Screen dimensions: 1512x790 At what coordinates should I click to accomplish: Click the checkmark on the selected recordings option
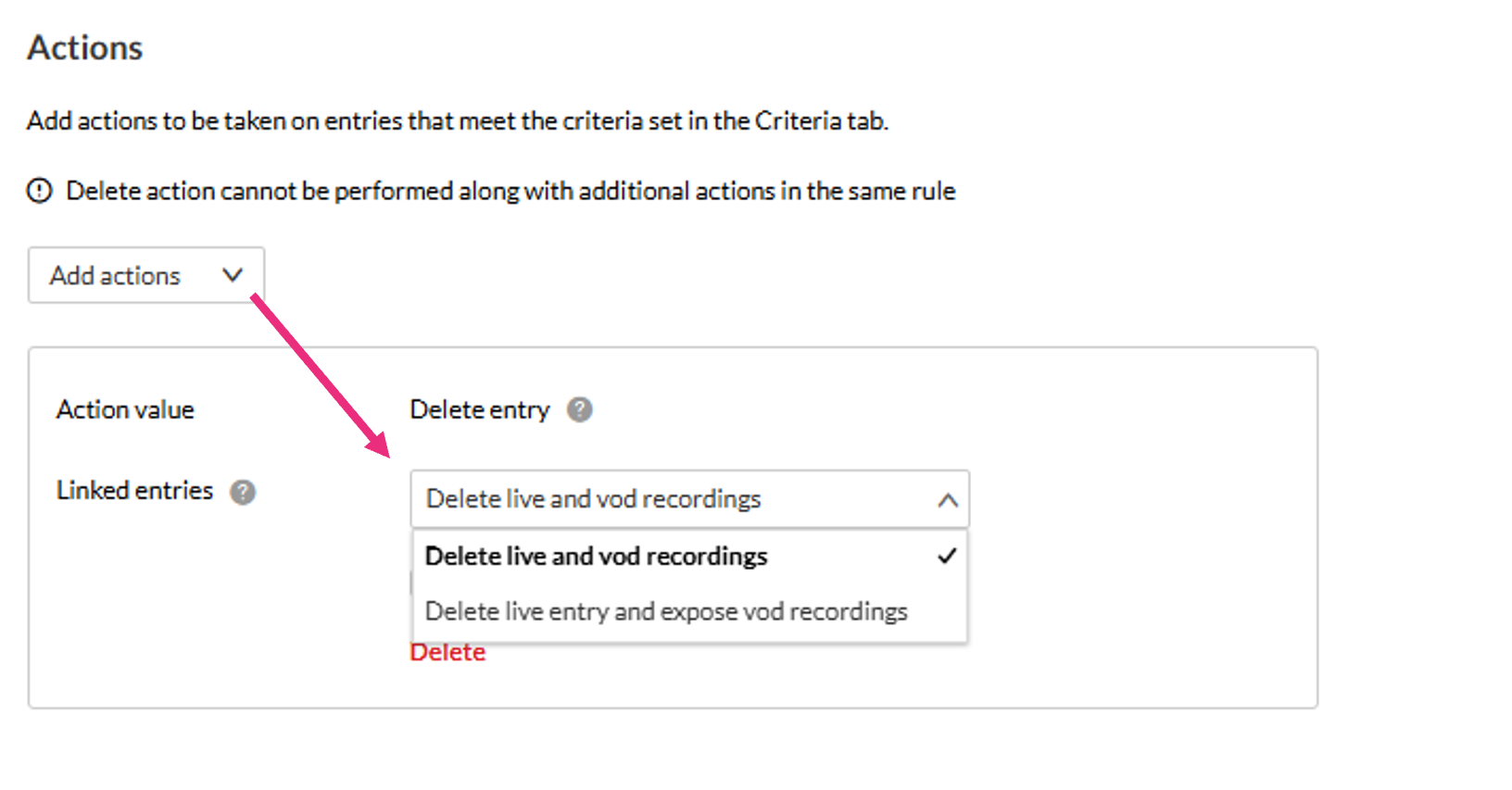pyautogui.click(x=946, y=556)
